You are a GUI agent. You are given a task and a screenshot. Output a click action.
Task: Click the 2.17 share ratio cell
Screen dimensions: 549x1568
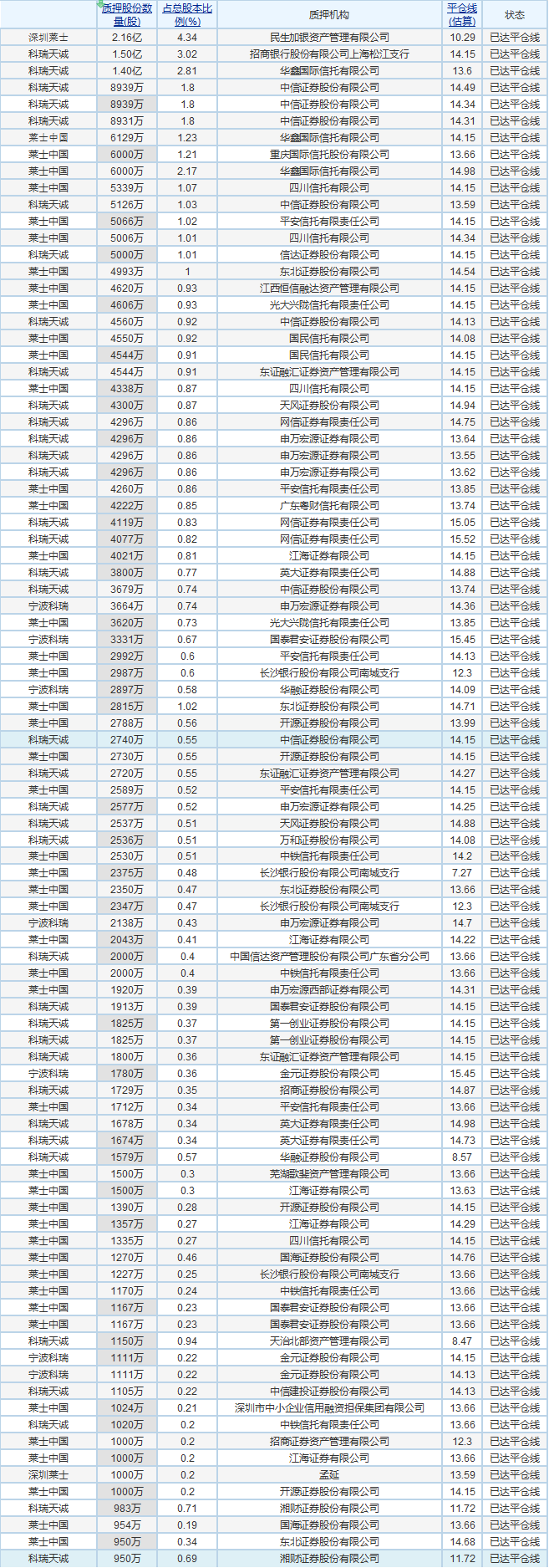point(187,171)
